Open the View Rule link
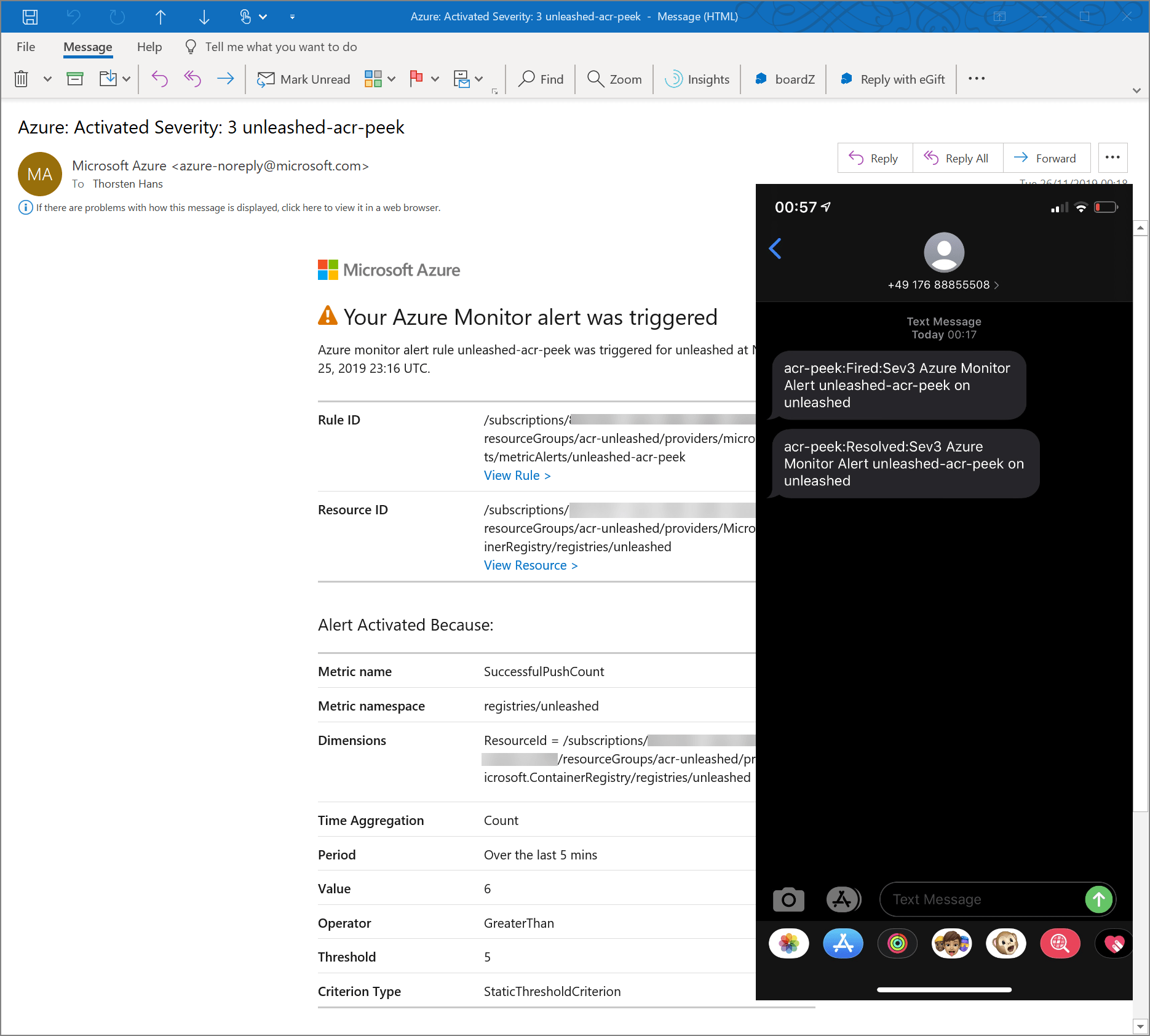Viewport: 1150px width, 1036px height. click(517, 475)
